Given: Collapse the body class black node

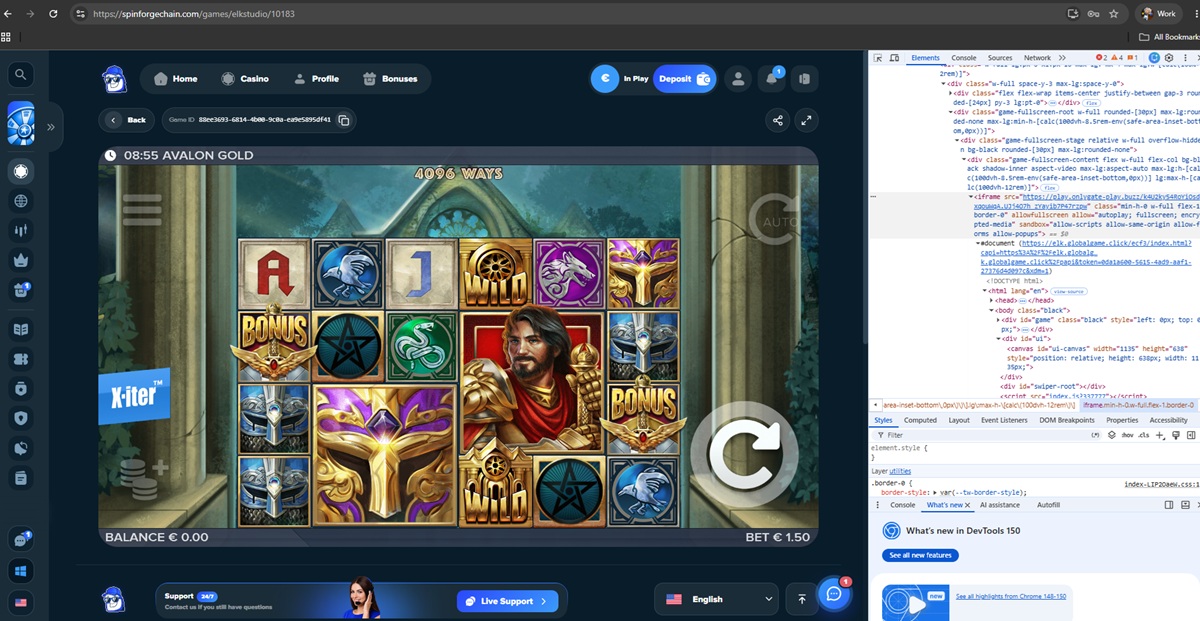Looking at the screenshot, I should tap(992, 310).
